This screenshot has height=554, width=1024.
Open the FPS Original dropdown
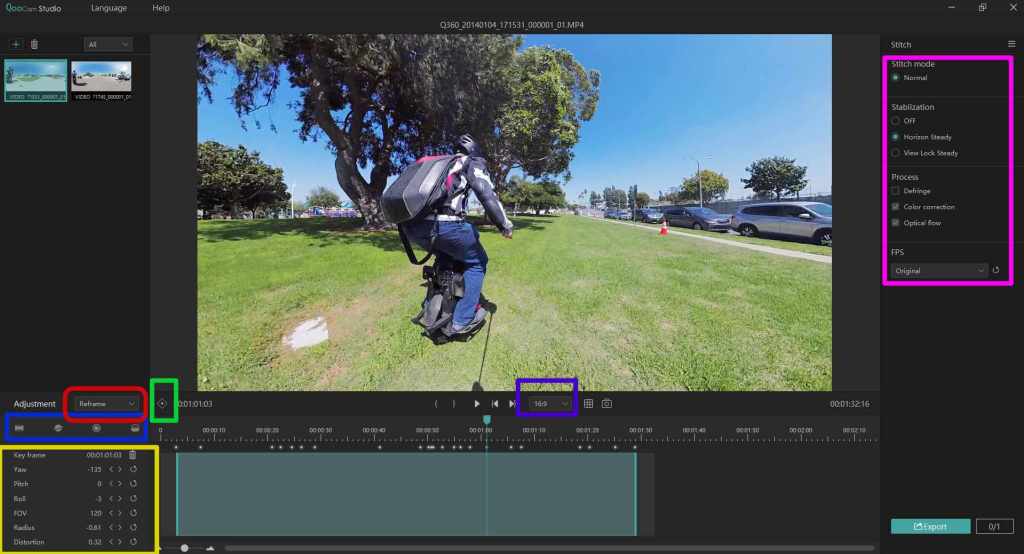[x=938, y=270]
